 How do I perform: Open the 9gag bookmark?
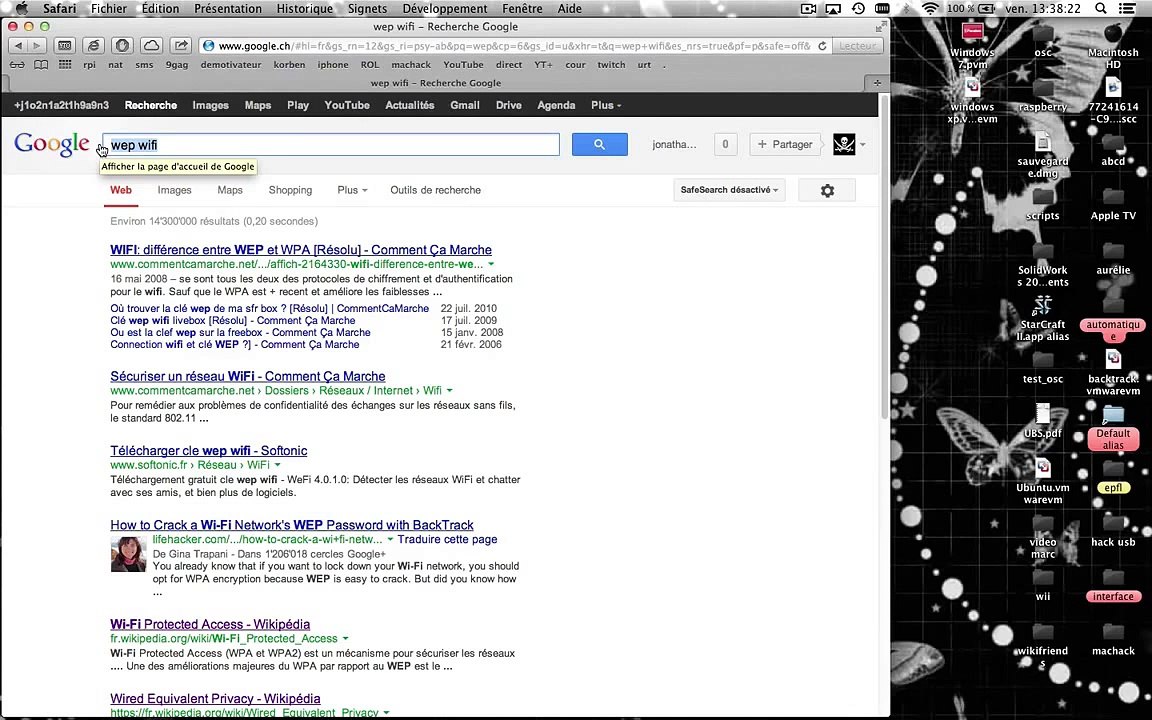point(176,65)
